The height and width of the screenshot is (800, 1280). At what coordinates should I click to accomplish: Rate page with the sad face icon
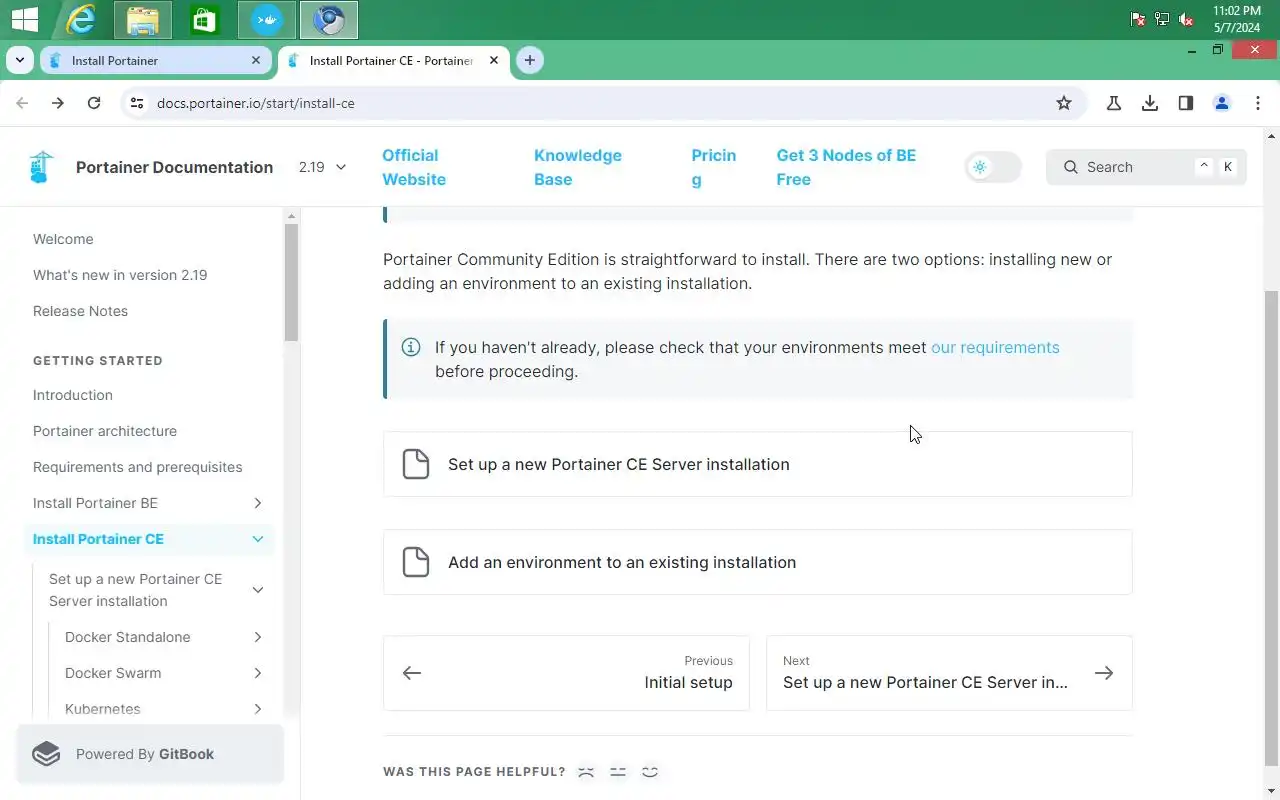586,772
